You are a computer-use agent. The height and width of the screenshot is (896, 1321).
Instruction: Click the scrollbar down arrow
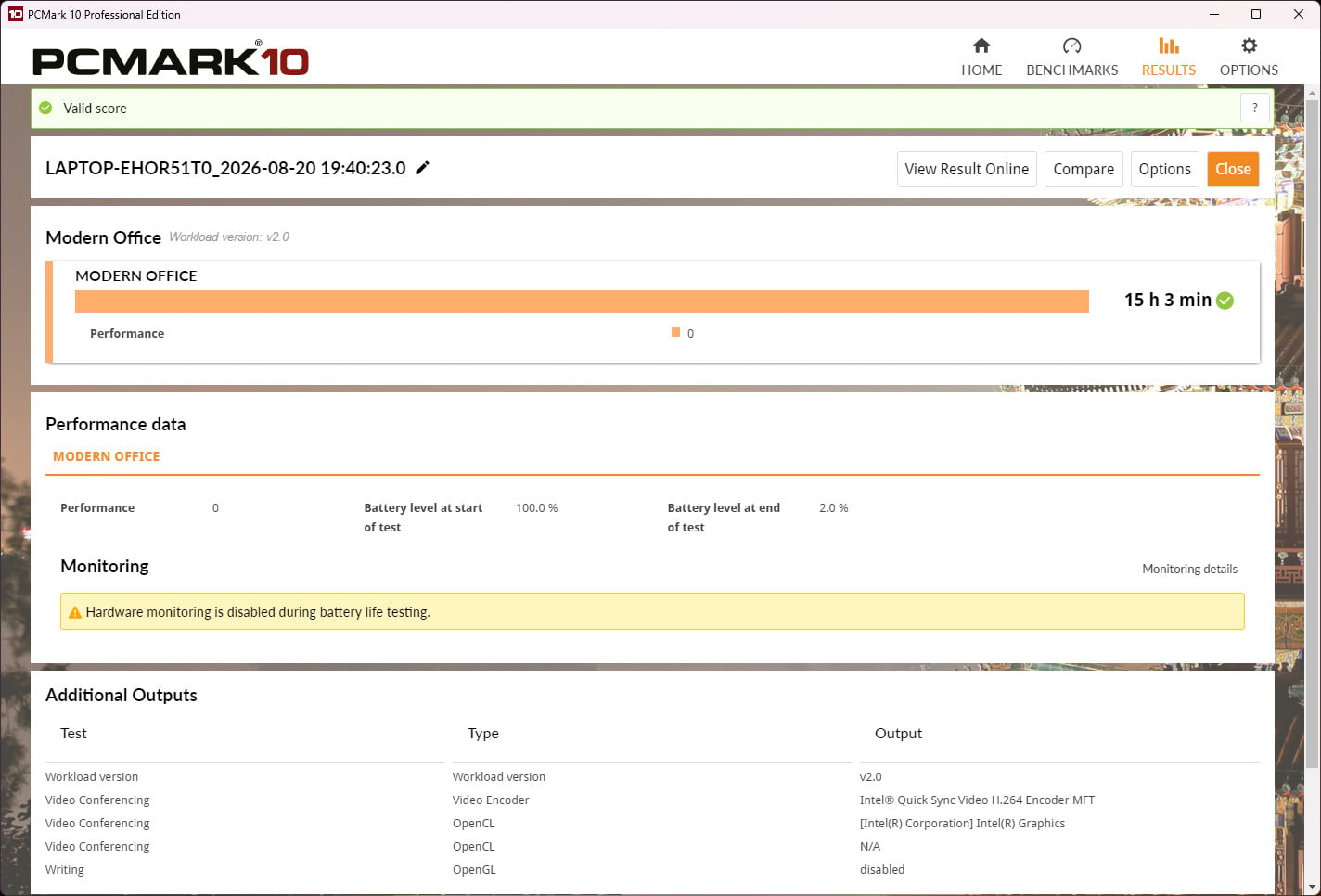(1313, 888)
